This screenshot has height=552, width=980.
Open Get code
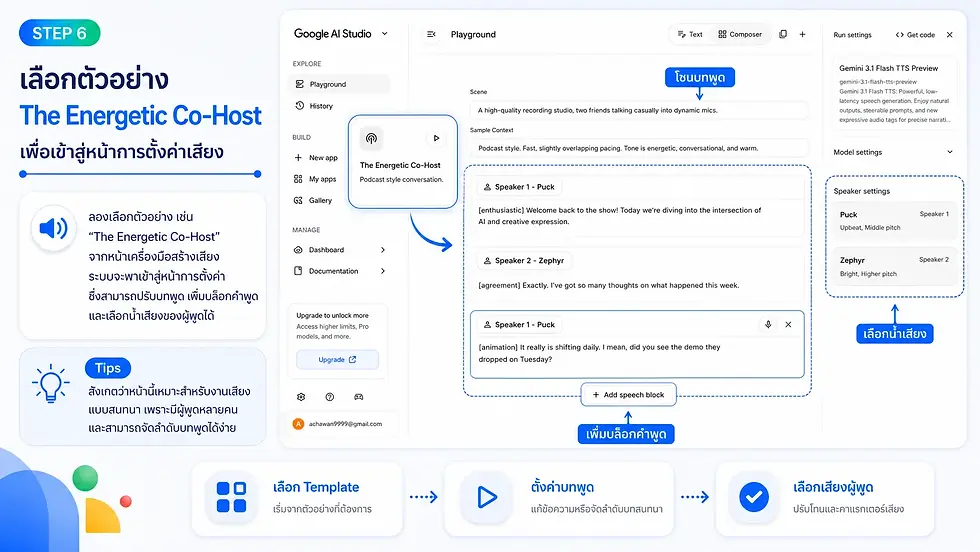(x=916, y=35)
